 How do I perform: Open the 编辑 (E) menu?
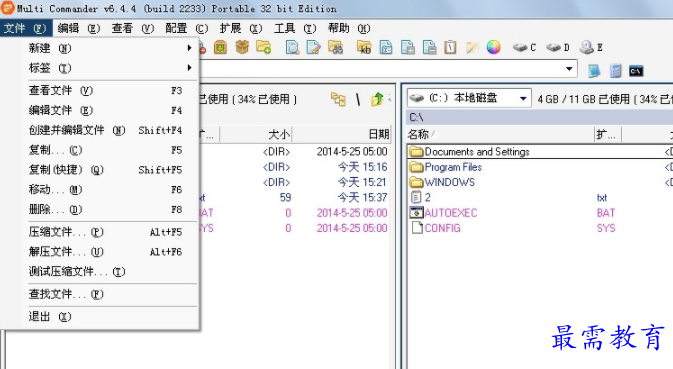[79, 28]
